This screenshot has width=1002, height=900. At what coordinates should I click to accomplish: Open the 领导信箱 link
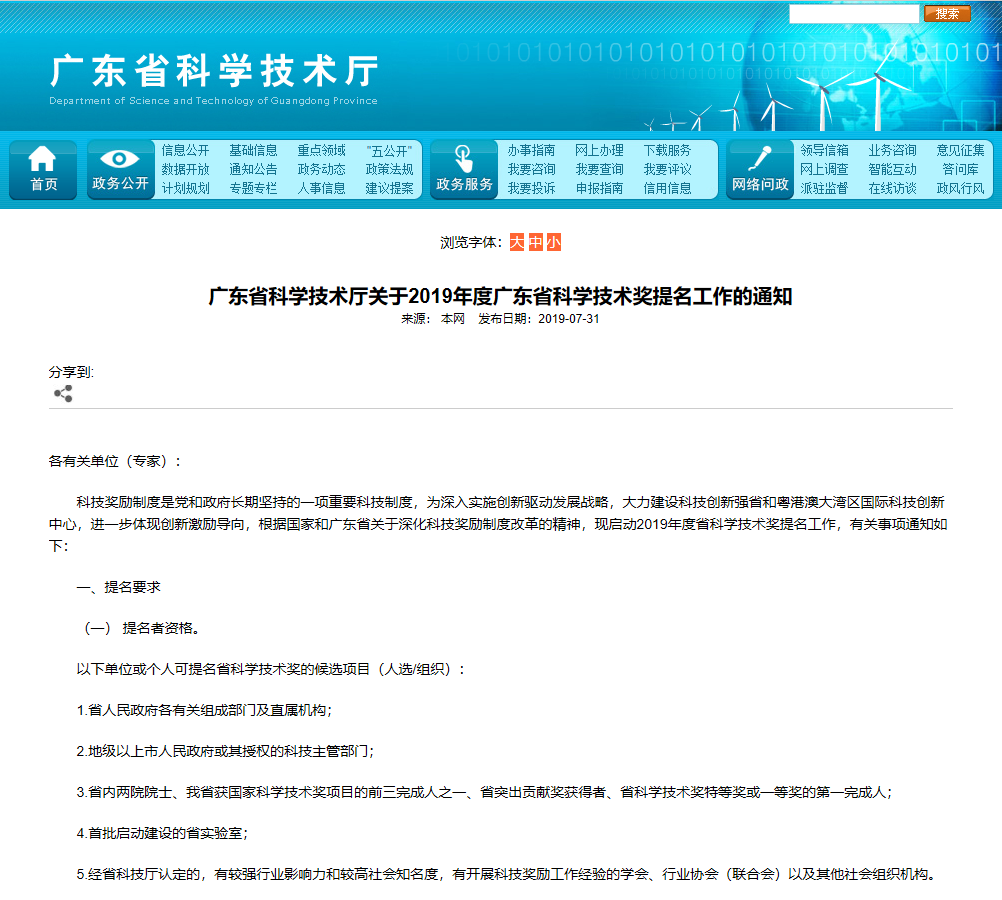click(824, 150)
